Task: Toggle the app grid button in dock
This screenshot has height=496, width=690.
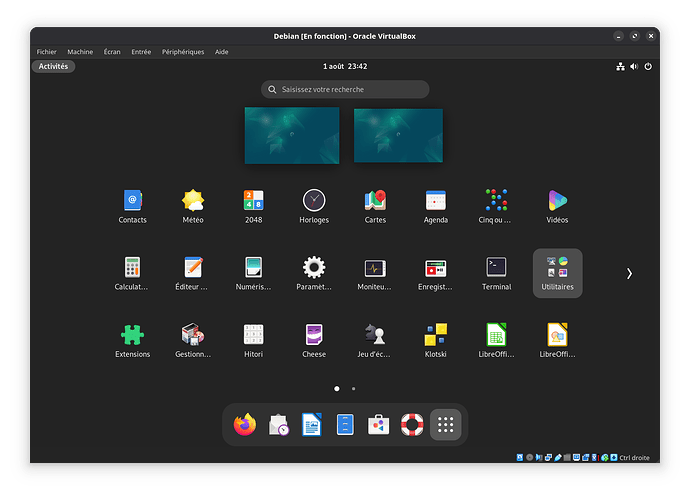Action: coord(446,425)
